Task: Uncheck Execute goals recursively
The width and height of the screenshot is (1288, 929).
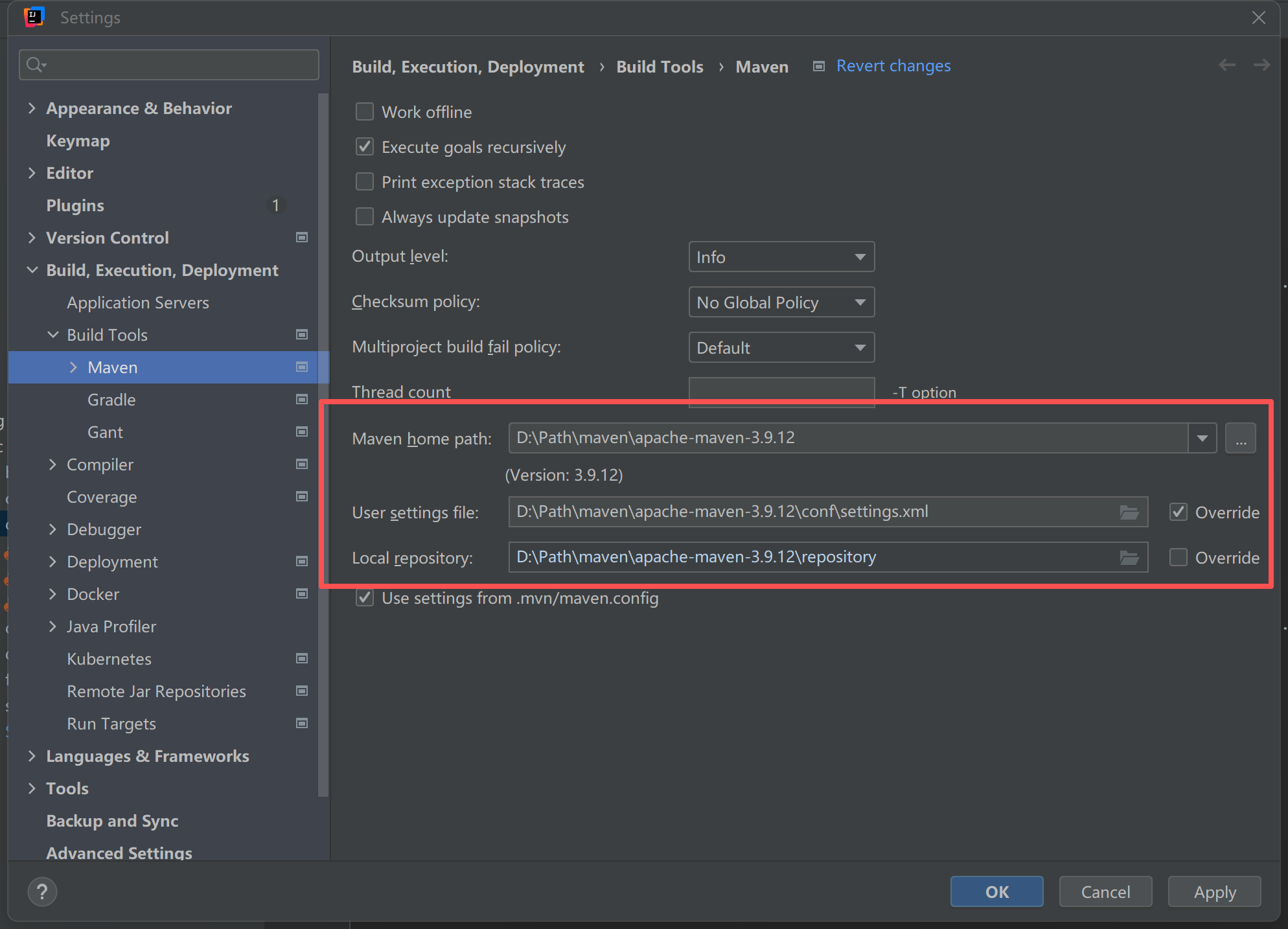Action: pyautogui.click(x=365, y=147)
